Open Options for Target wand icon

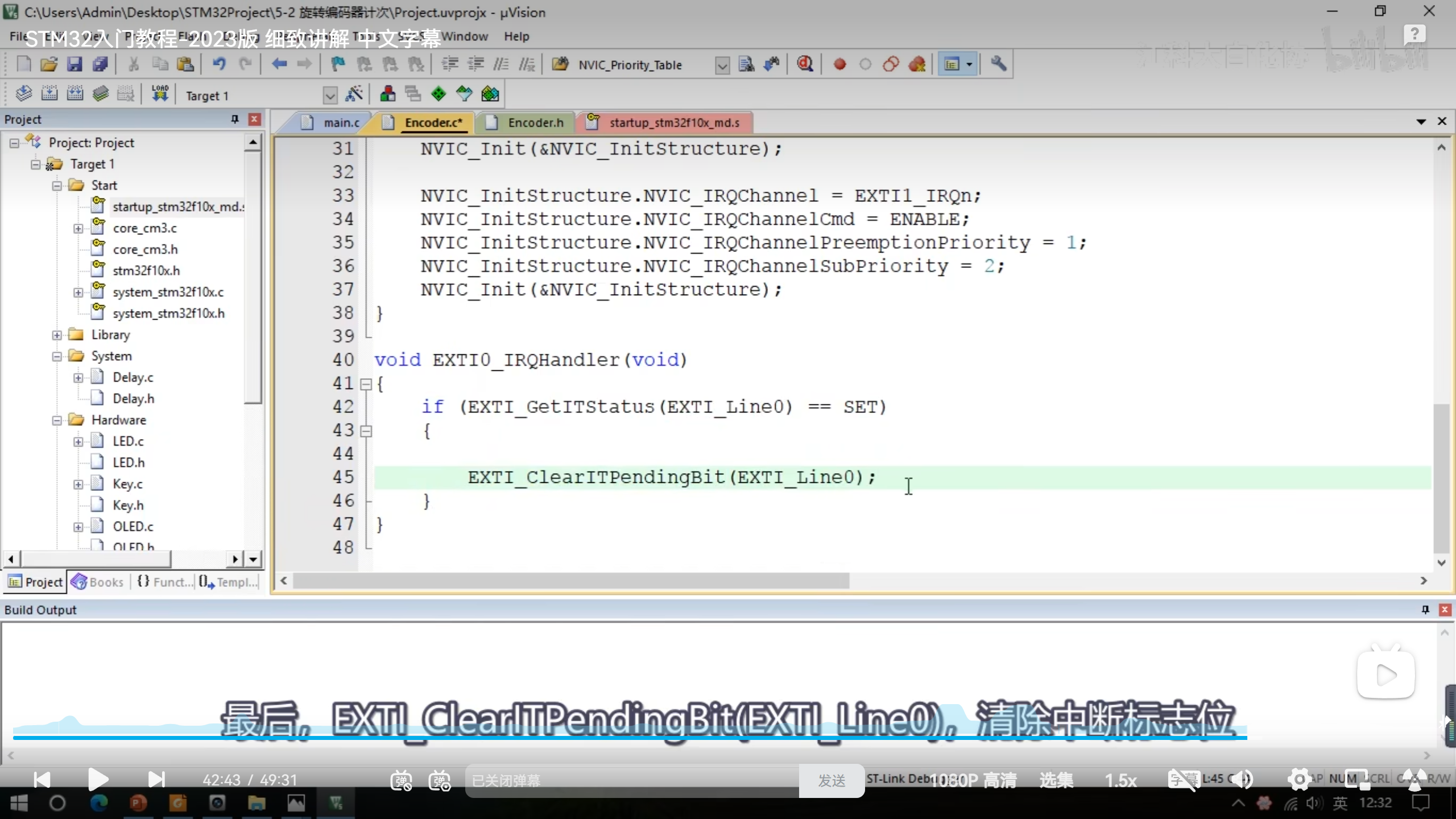point(354,94)
